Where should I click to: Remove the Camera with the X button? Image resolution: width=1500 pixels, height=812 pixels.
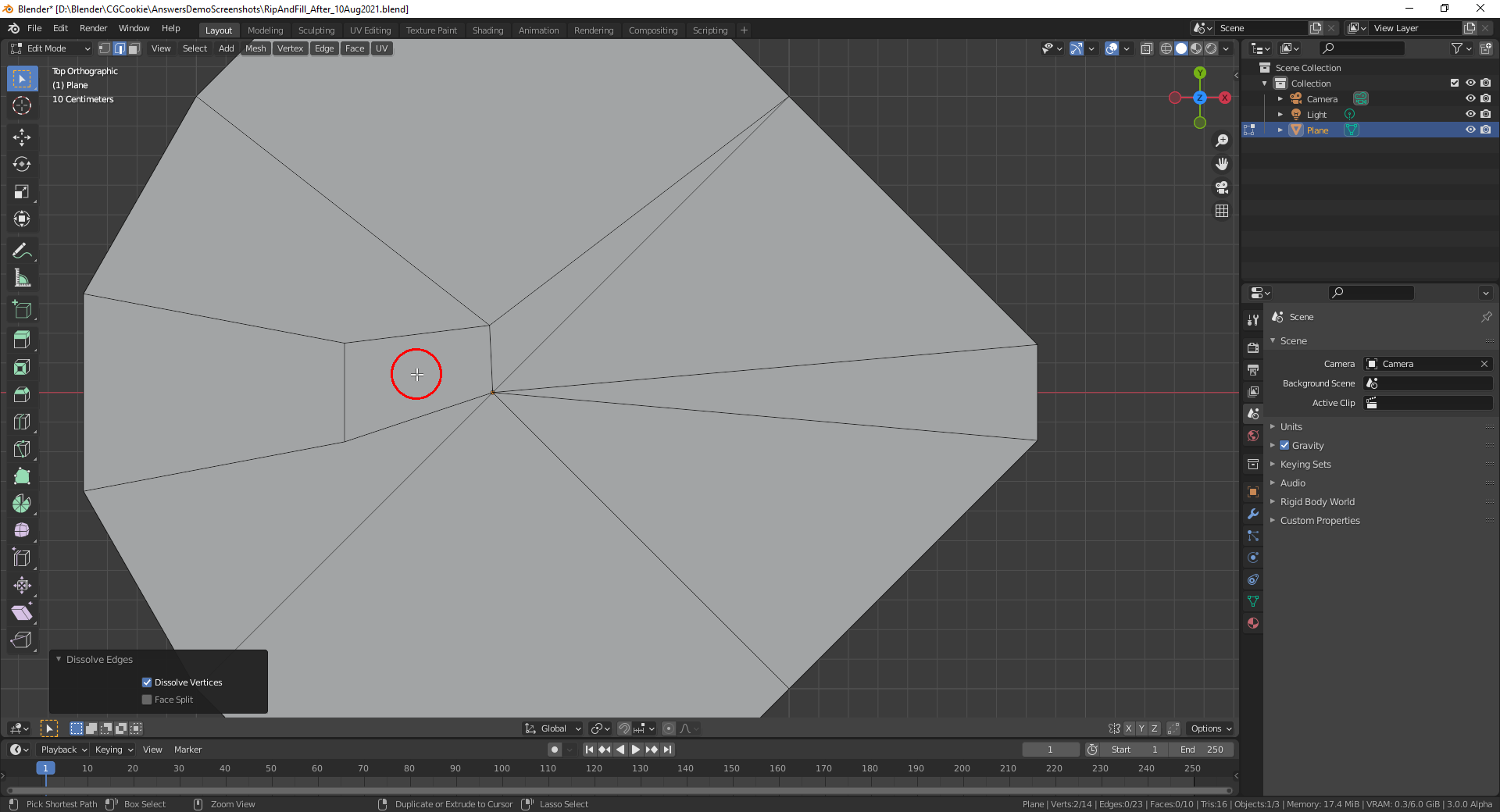click(1484, 364)
